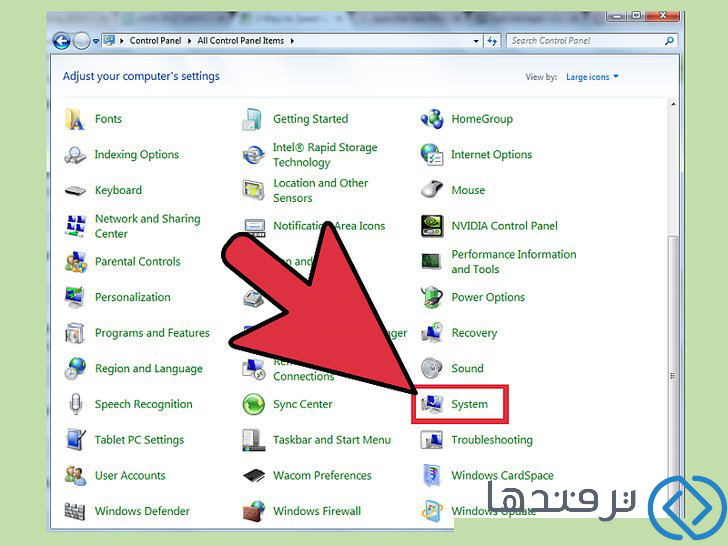
Task: Click the Sync Center label
Action: click(303, 404)
